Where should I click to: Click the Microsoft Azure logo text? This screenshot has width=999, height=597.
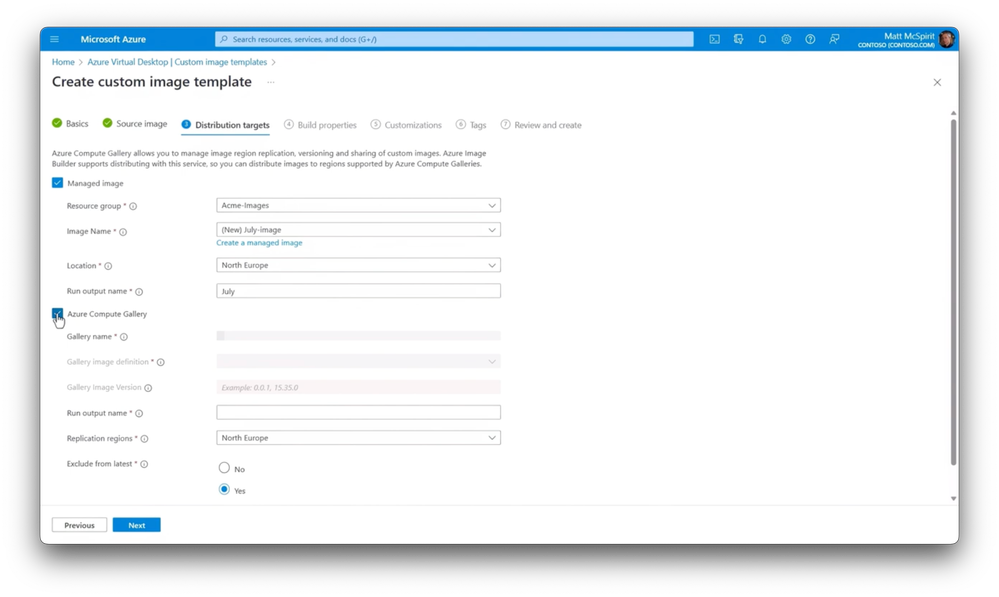(113, 39)
